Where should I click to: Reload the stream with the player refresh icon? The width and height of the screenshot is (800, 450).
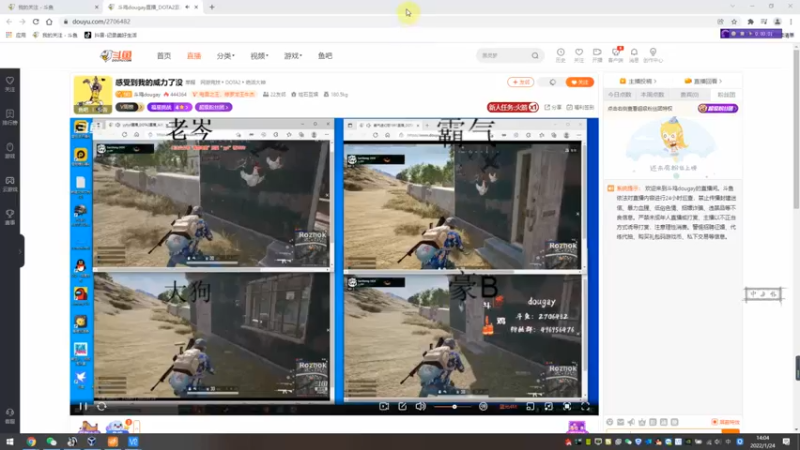[x=101, y=407]
